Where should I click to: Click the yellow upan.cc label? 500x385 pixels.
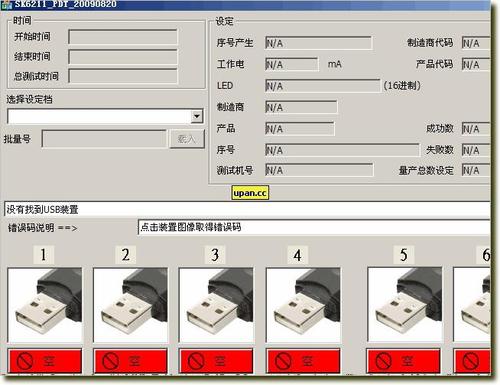(250, 193)
